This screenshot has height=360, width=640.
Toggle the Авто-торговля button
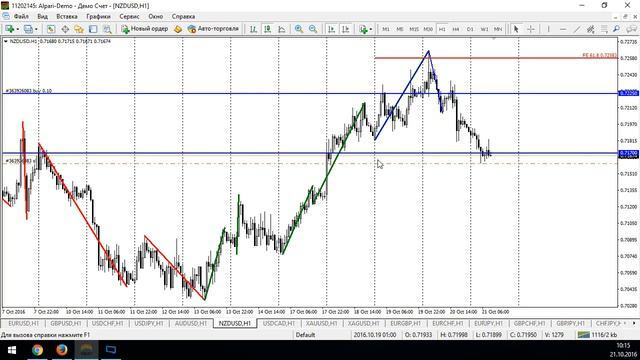click(213, 29)
